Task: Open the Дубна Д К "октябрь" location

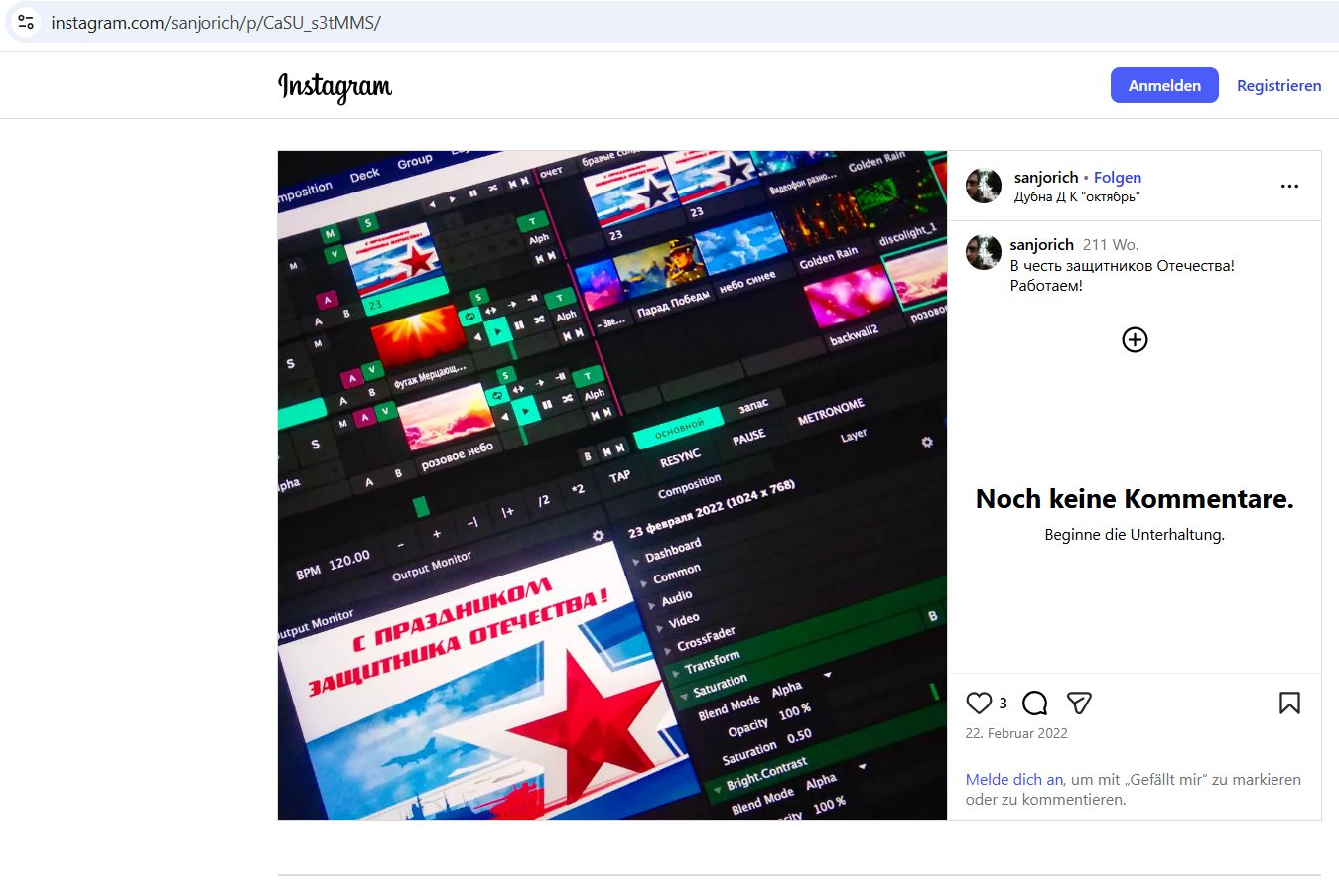Action: [x=1076, y=196]
